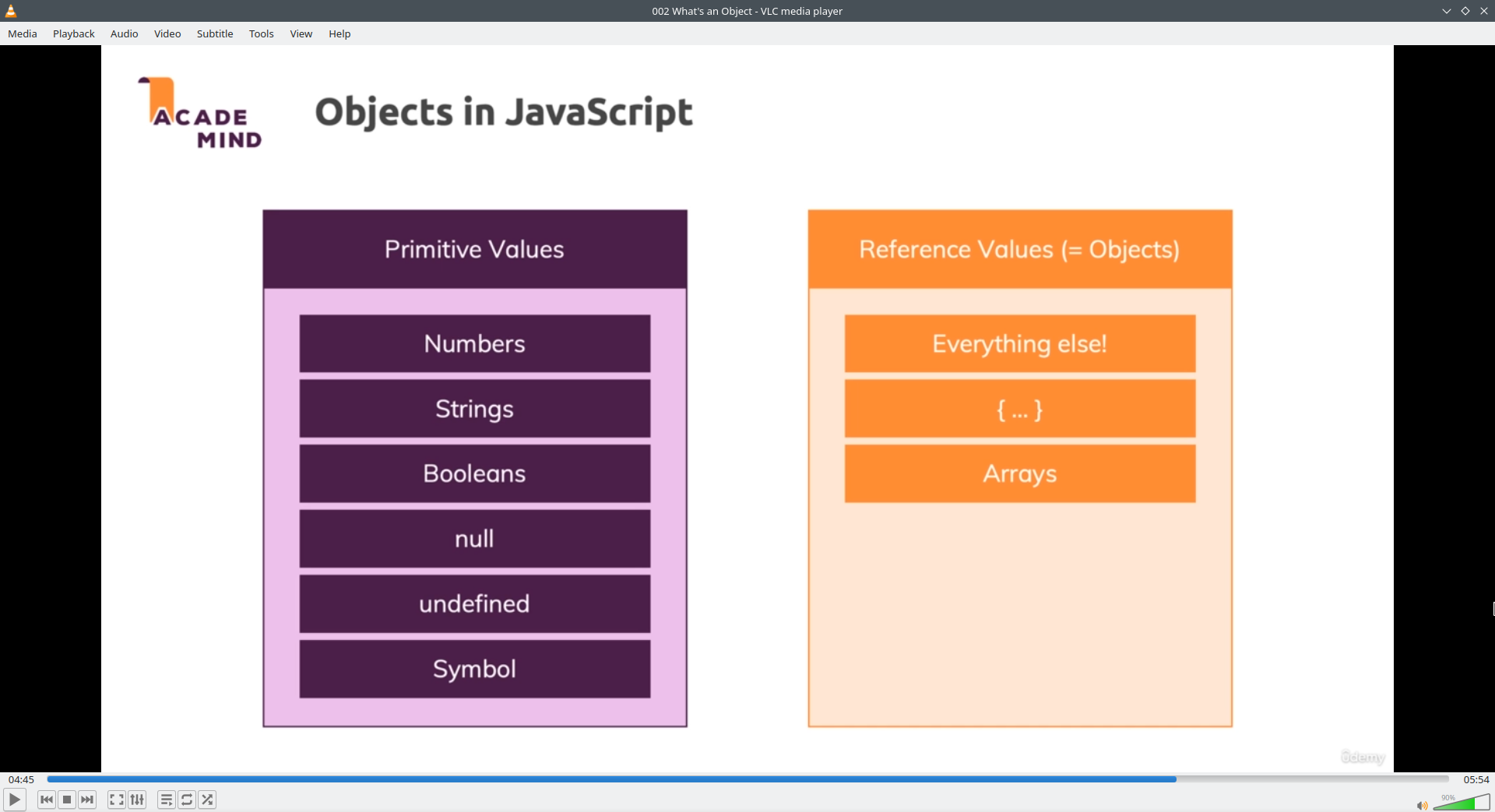This screenshot has height=812, width=1495.
Task: Toggle shuffle random playback
Action: [x=207, y=800]
